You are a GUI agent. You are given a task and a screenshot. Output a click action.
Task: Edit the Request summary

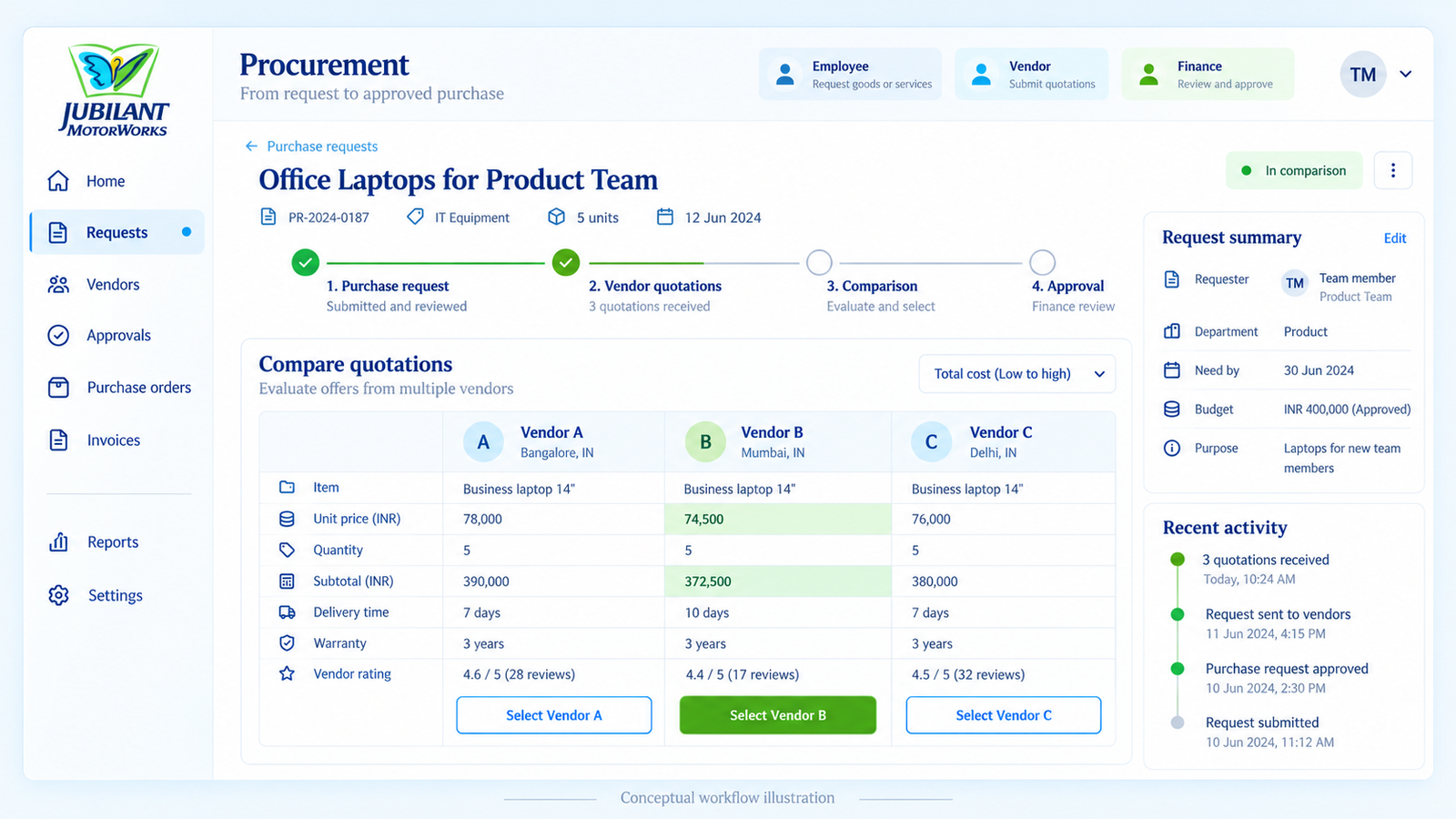[x=1395, y=238]
